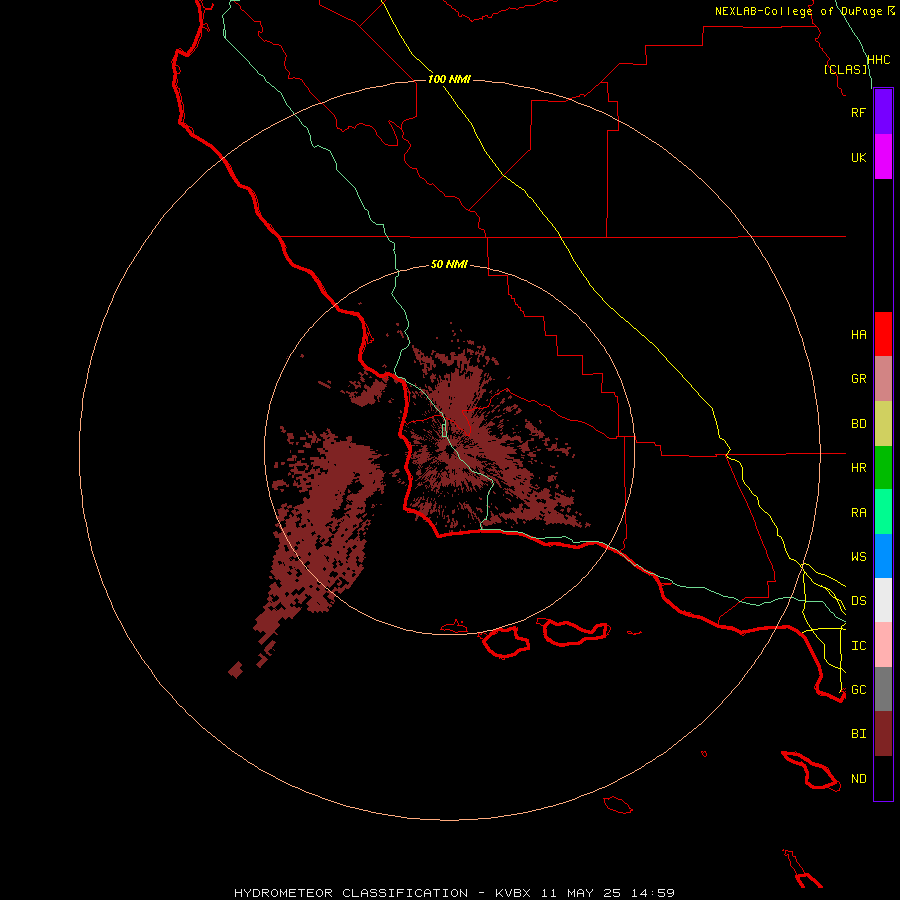The height and width of the screenshot is (900, 900).
Task: Click the HA legend label
Action: 858,335
